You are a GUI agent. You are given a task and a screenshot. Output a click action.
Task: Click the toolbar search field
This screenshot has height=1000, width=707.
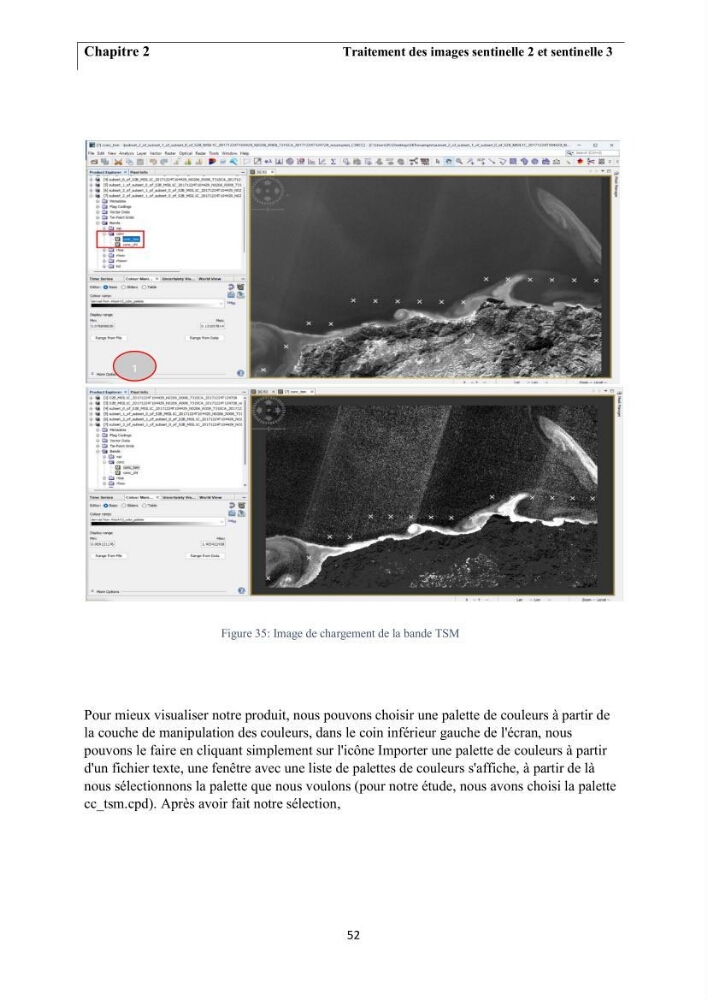click(x=594, y=153)
